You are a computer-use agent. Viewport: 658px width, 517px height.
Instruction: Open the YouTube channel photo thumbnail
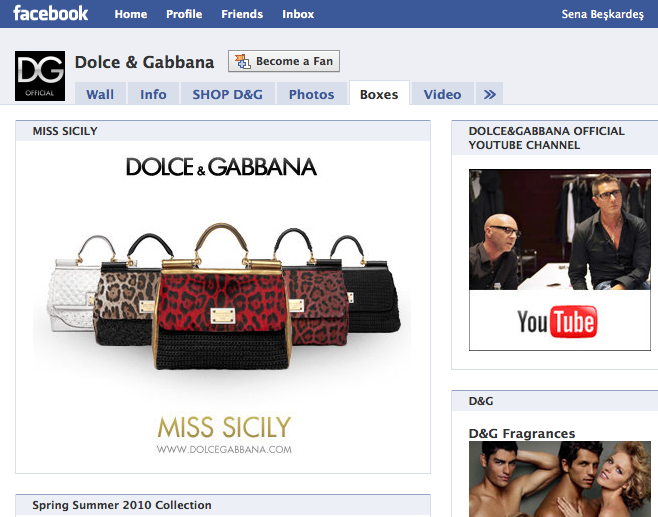[x=560, y=230]
